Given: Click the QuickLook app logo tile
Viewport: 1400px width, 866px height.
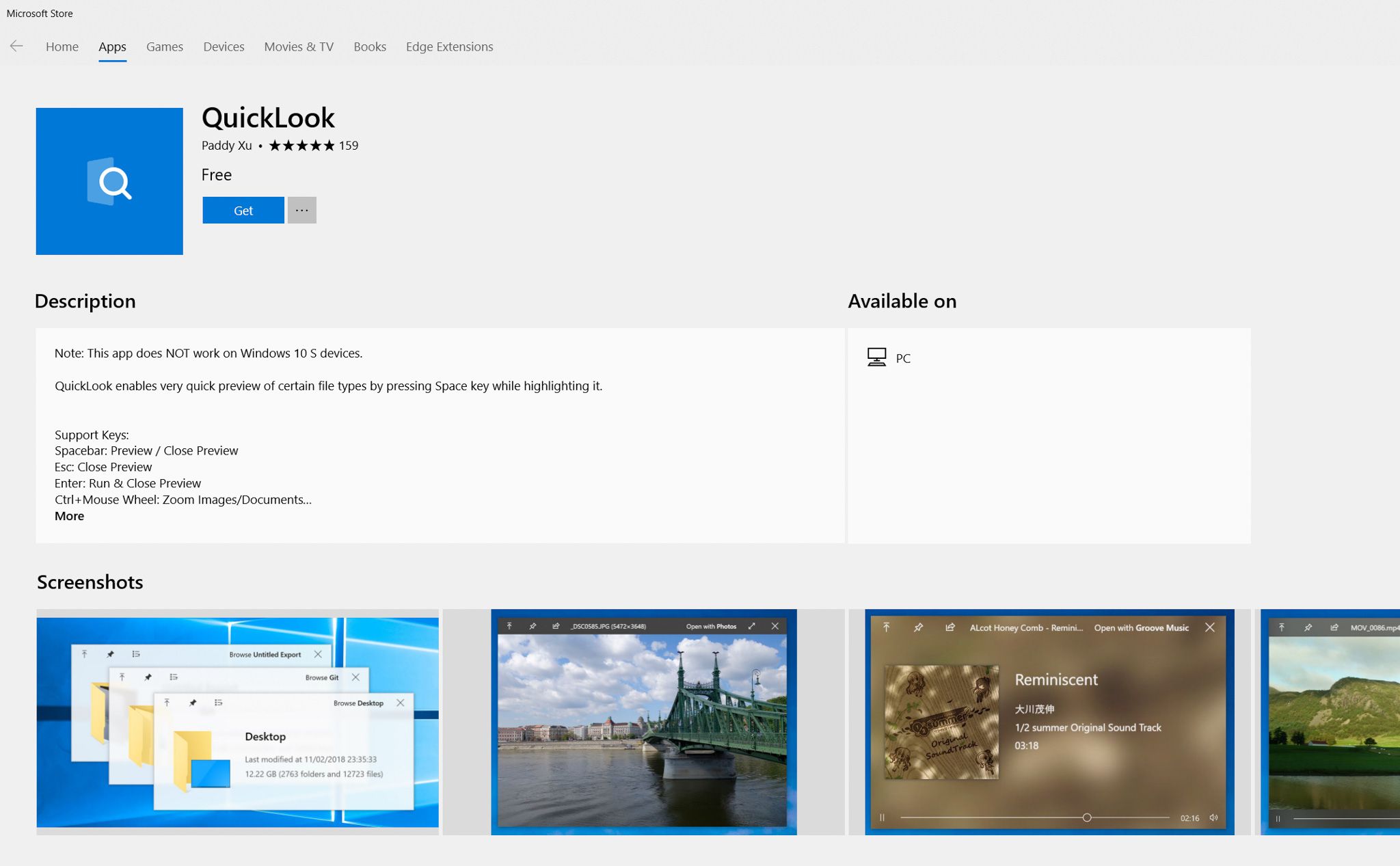Looking at the screenshot, I should point(109,181).
